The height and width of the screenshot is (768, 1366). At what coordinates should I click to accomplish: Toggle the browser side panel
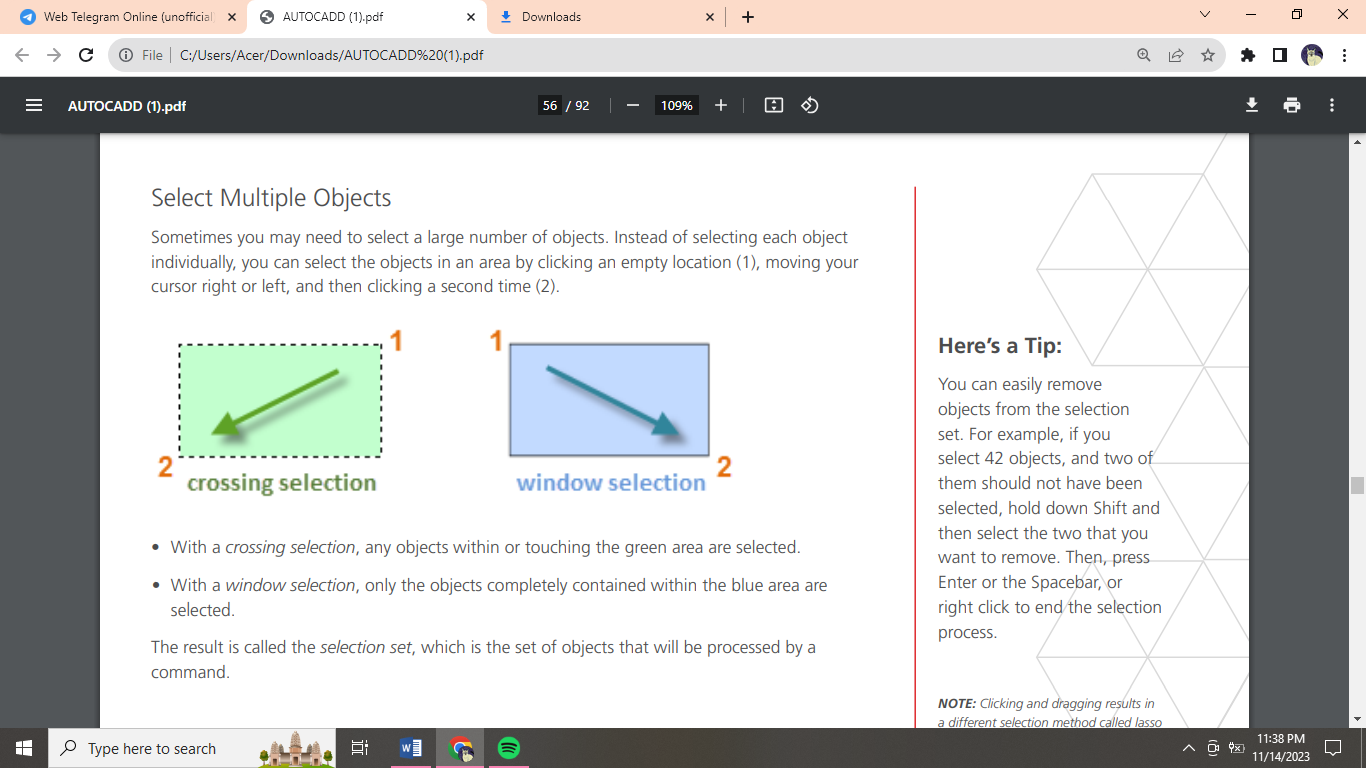pos(1279,55)
